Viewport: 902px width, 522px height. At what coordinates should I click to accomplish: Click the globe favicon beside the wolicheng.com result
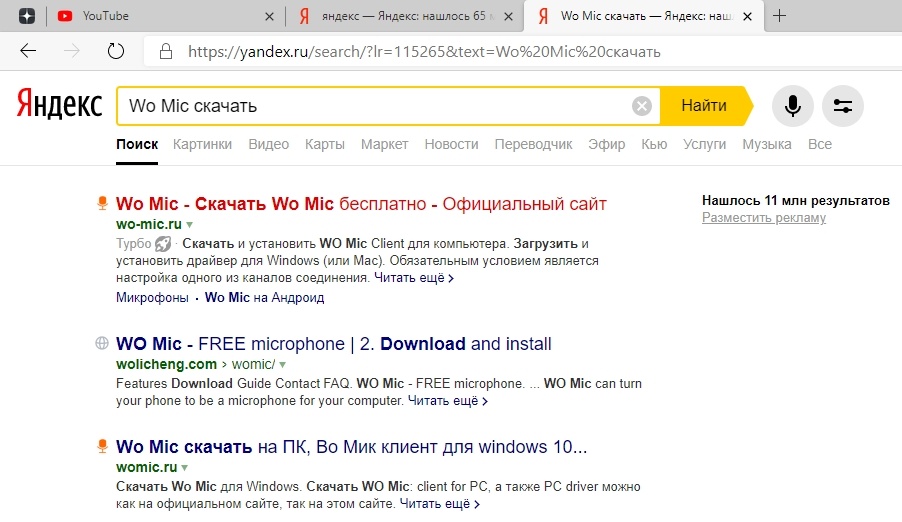point(102,344)
